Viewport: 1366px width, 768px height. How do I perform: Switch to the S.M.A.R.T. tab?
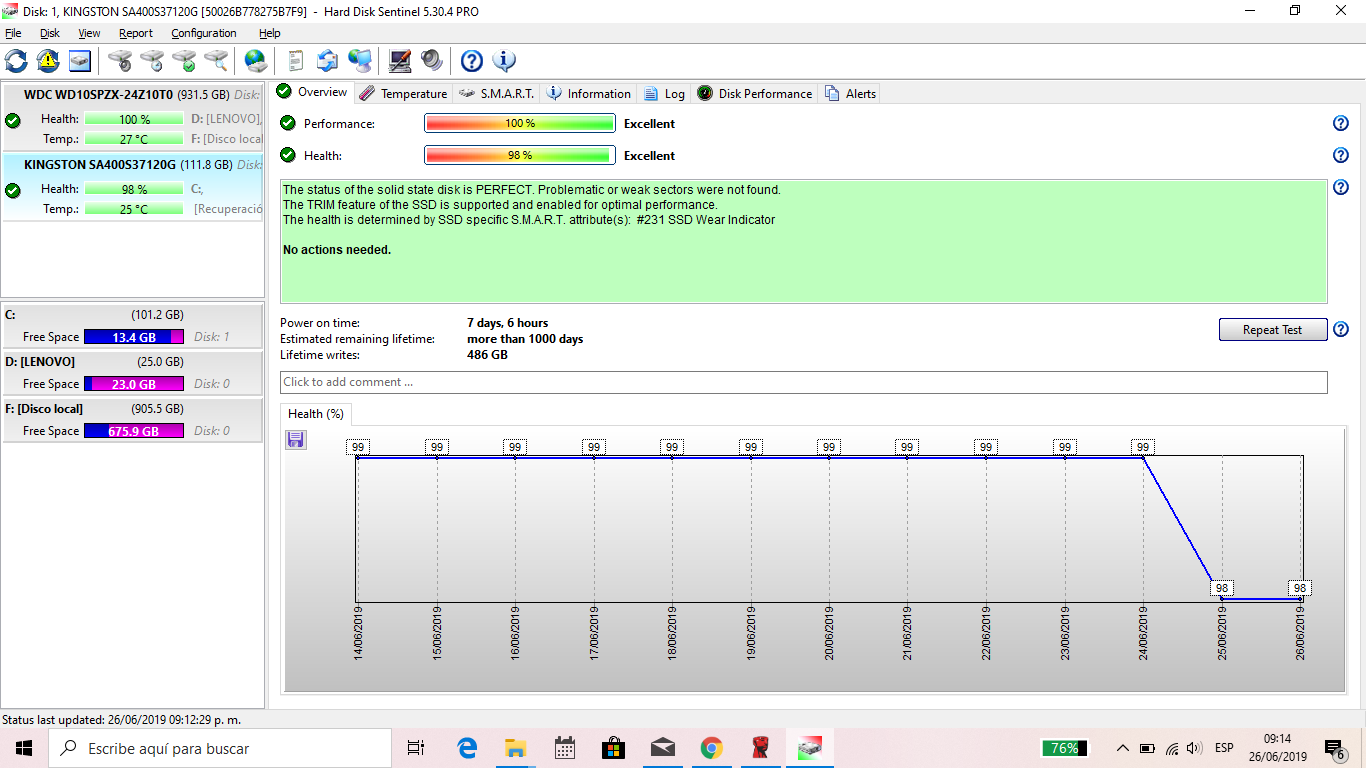496,93
